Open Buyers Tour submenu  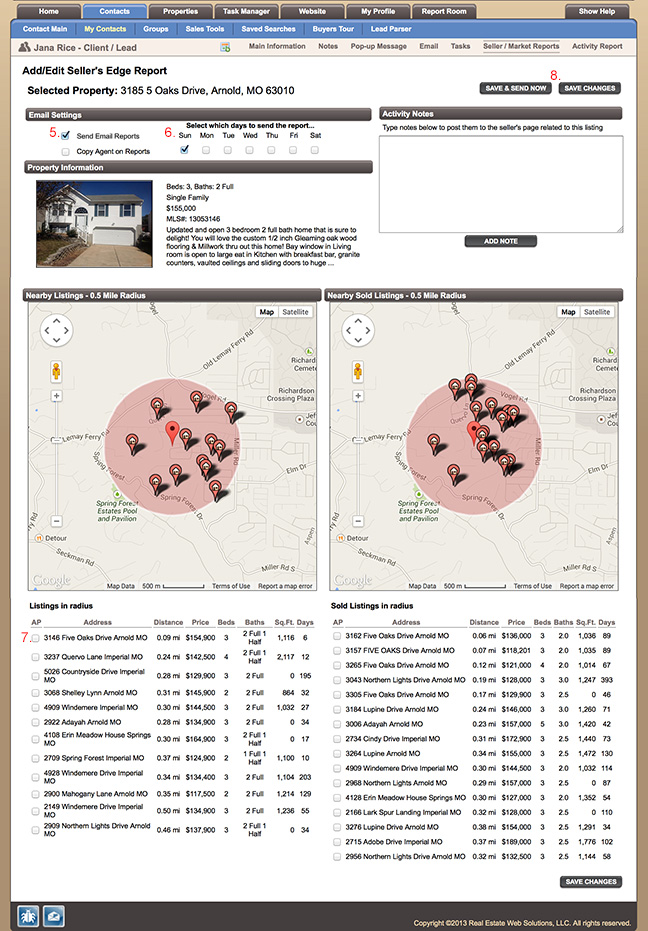click(x=333, y=28)
